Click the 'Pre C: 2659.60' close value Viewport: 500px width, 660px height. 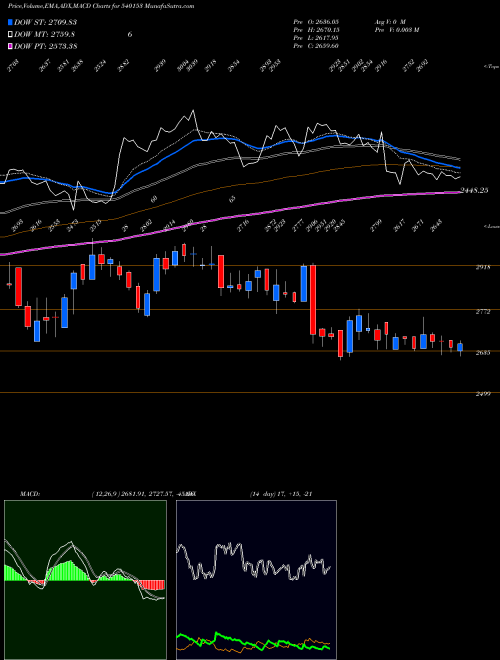point(317,46)
